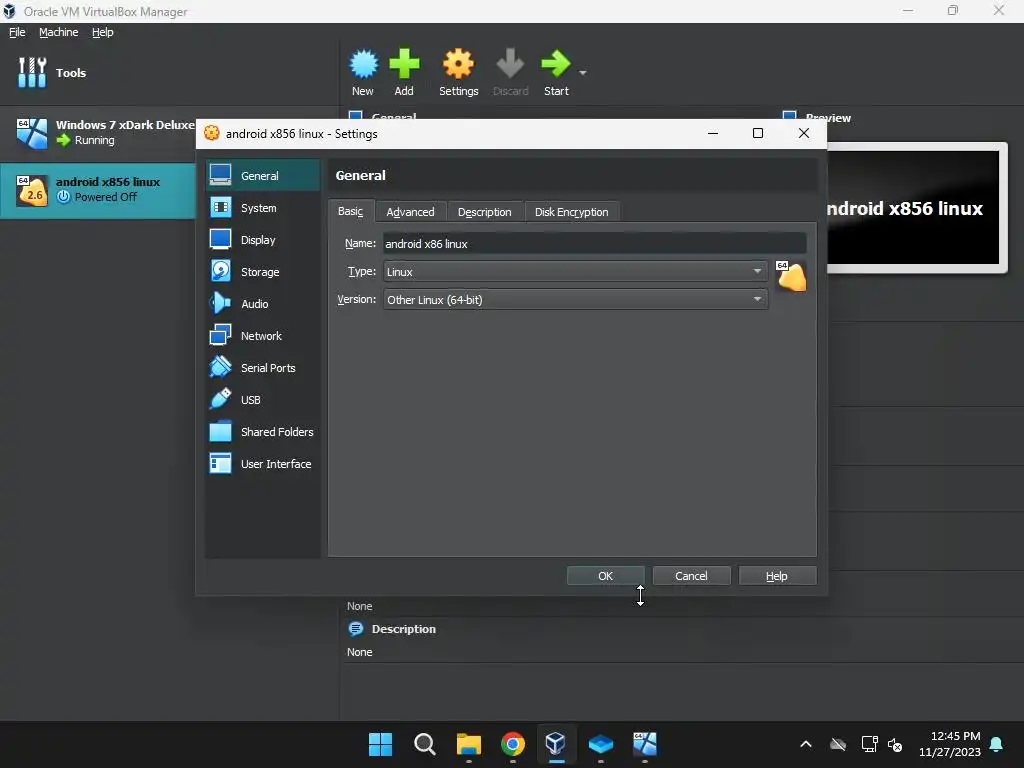Click the android x856 linux preview thumbnail

tap(913, 208)
